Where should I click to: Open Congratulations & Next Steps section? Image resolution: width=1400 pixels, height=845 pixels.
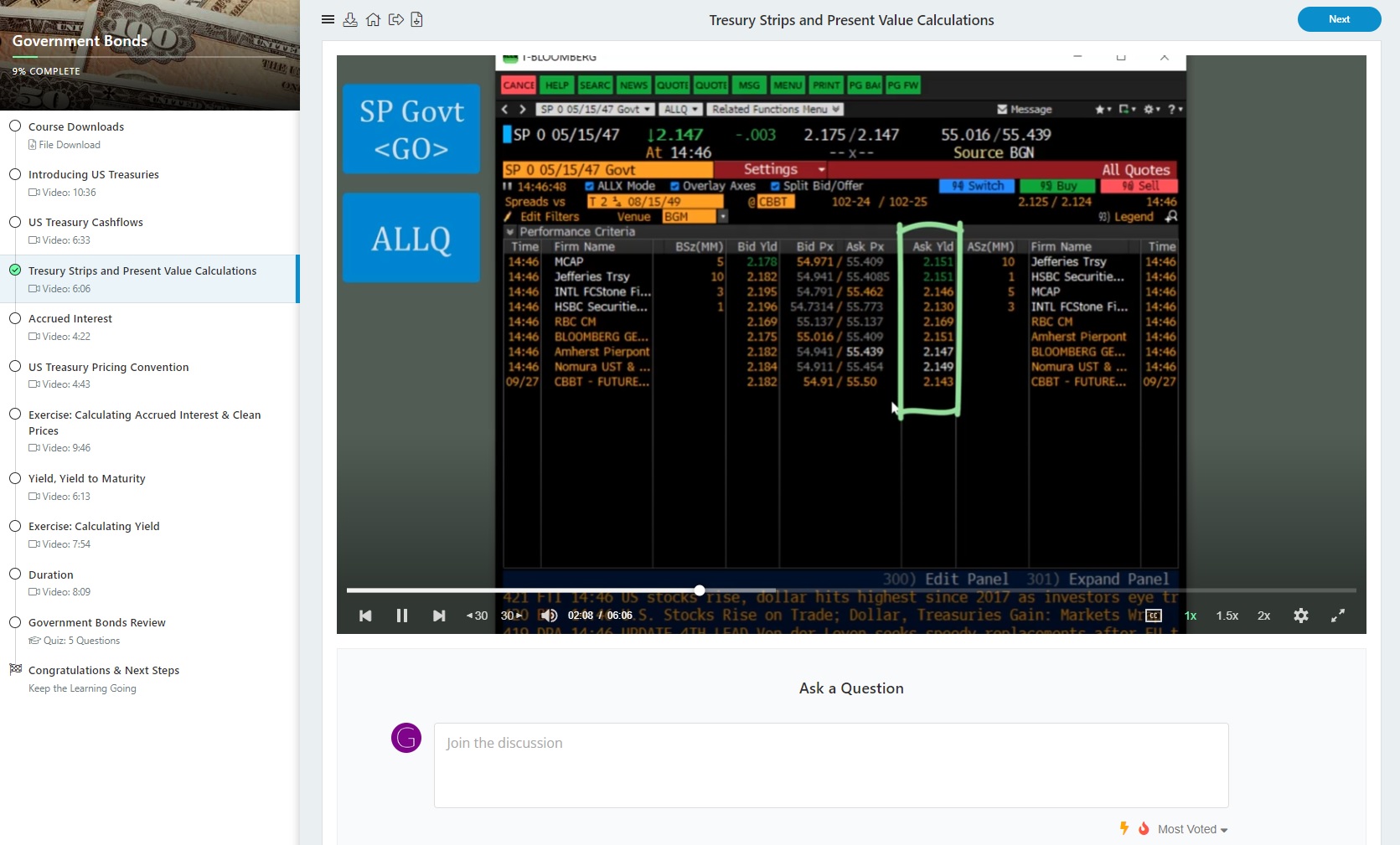(x=104, y=671)
